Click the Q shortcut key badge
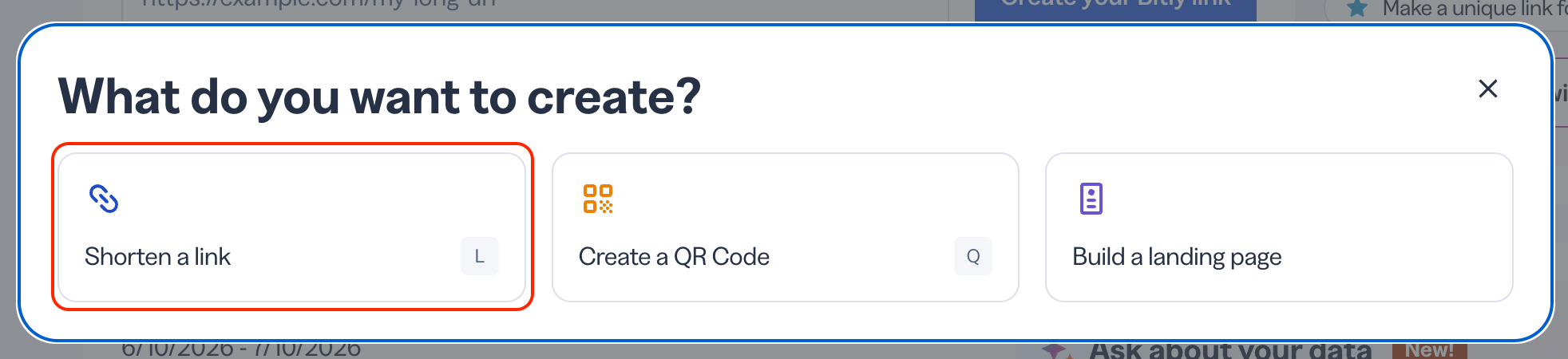This screenshot has width=1568, height=359. [973, 256]
